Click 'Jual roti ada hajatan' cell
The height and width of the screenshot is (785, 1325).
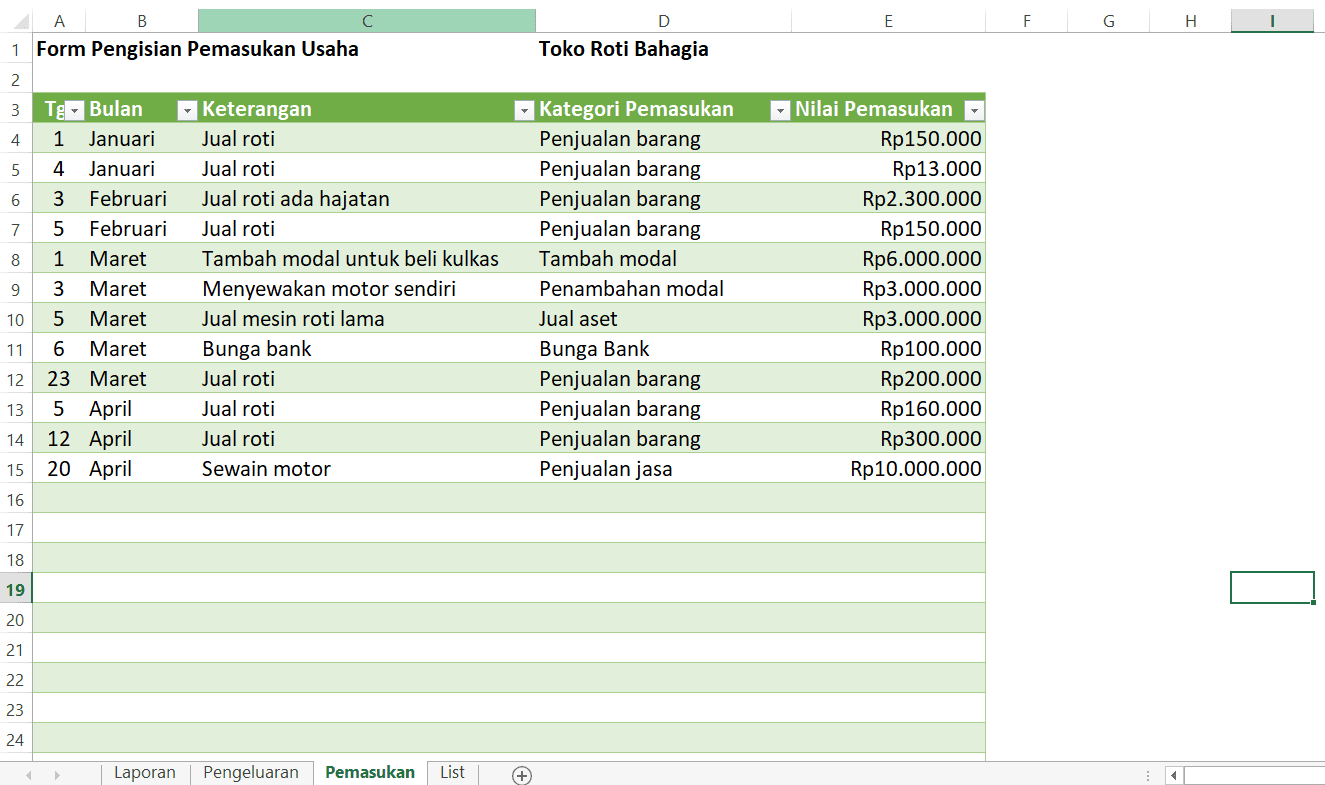(367, 199)
